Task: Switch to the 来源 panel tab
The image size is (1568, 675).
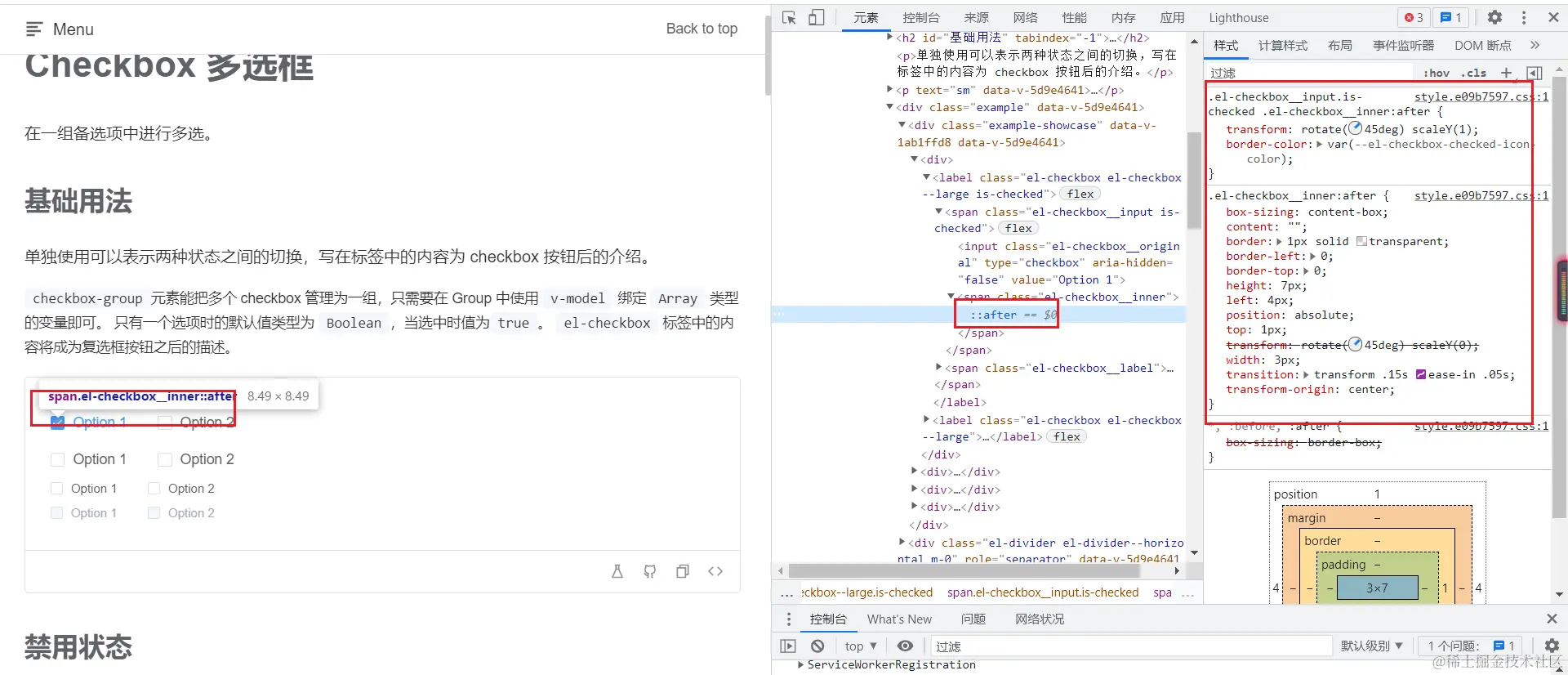Action: [x=976, y=17]
